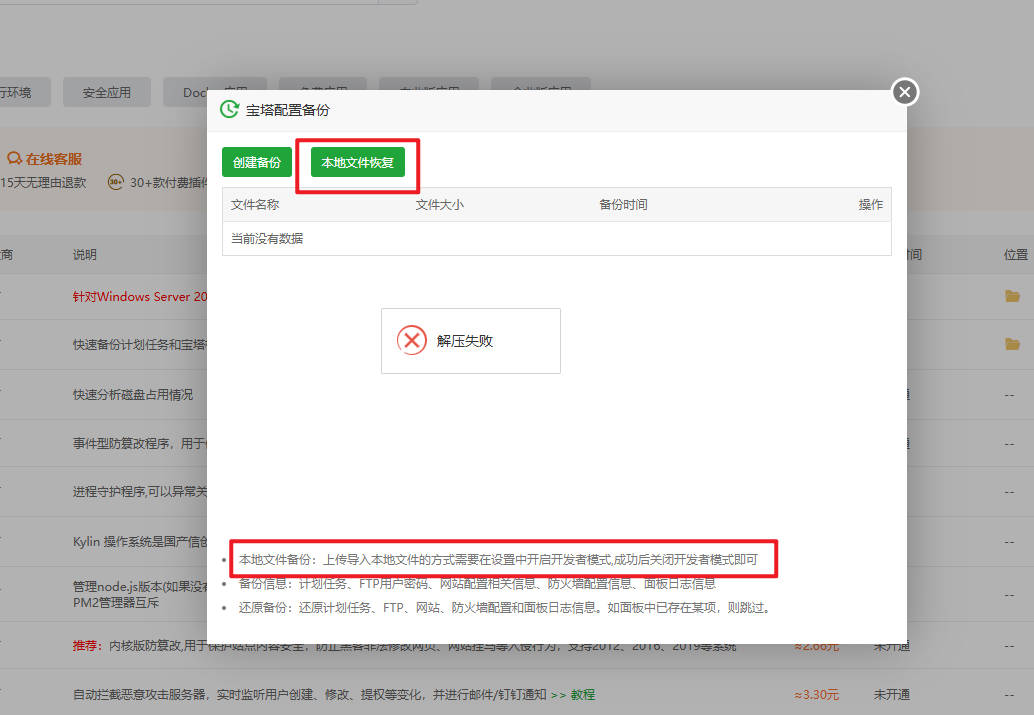
Task: Click the 备份时间 column header
Action: (623, 204)
